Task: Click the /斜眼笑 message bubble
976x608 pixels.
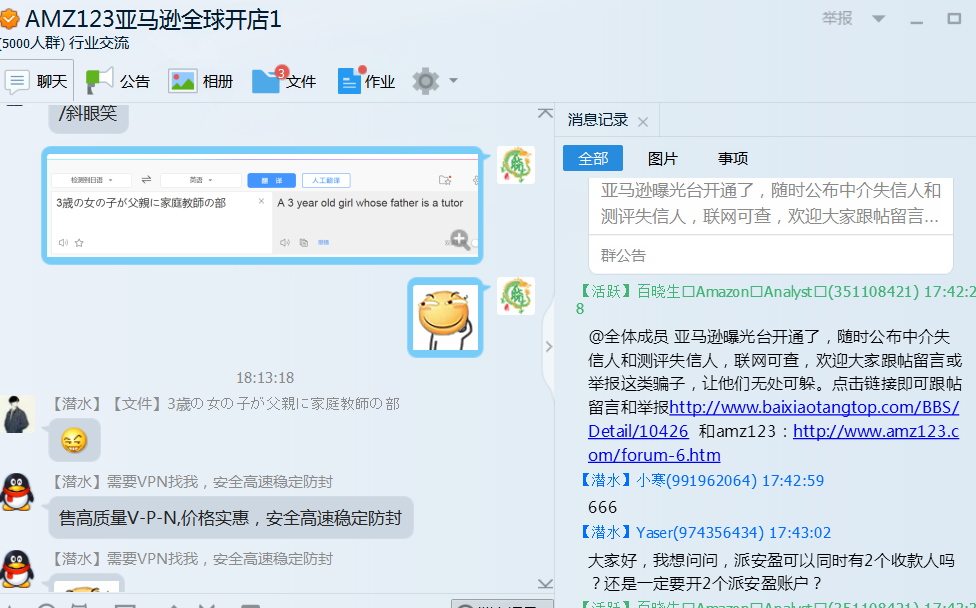Action: click(x=88, y=116)
